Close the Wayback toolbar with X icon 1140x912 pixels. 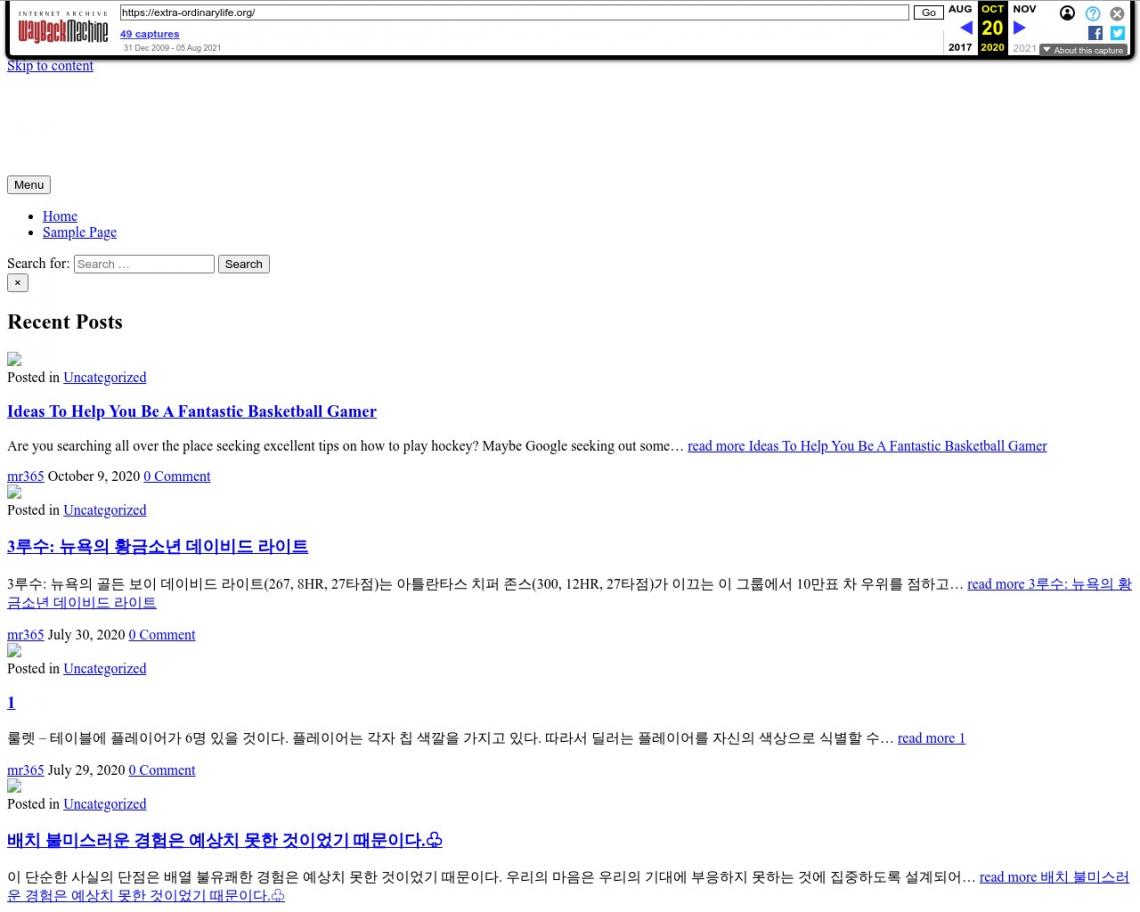pos(1117,13)
